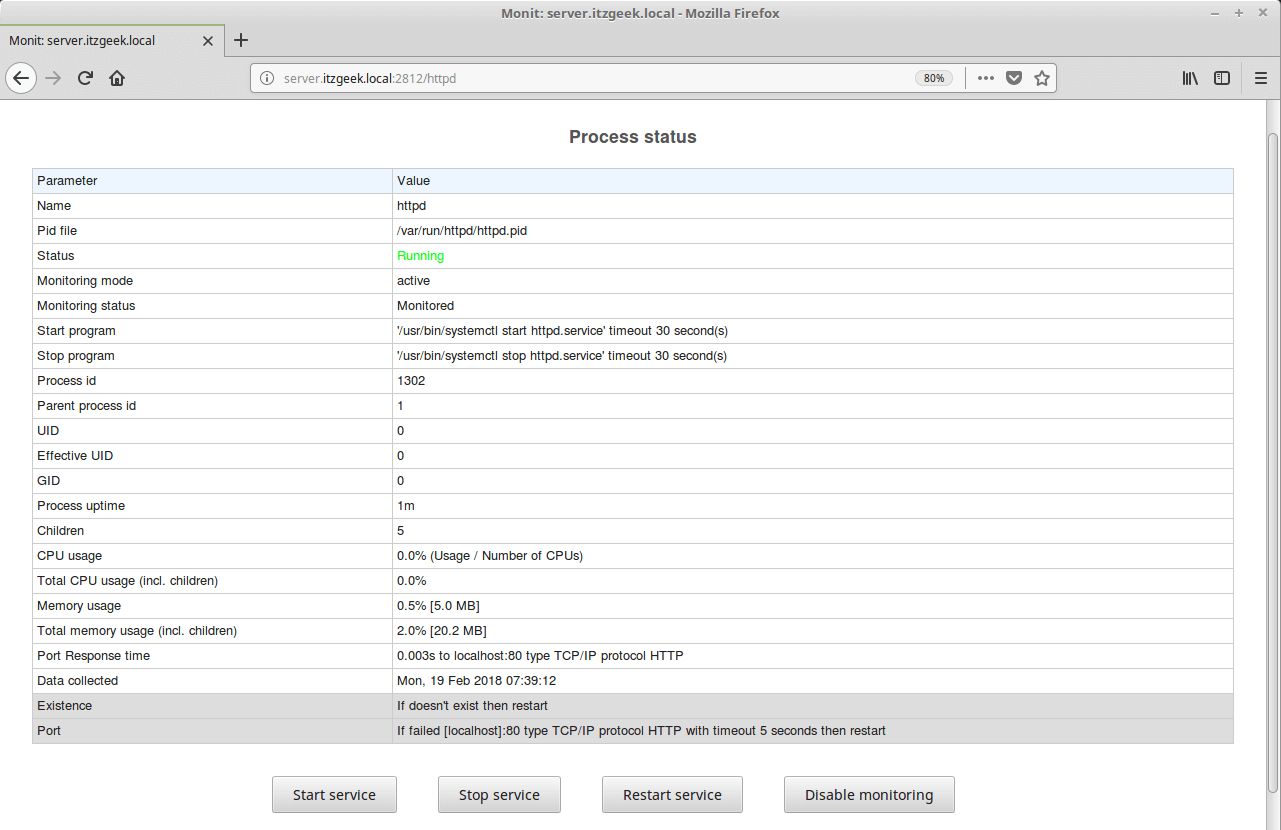This screenshot has width=1281, height=830.
Task: Click the Stop program systemctl command value
Action: [x=562, y=356]
